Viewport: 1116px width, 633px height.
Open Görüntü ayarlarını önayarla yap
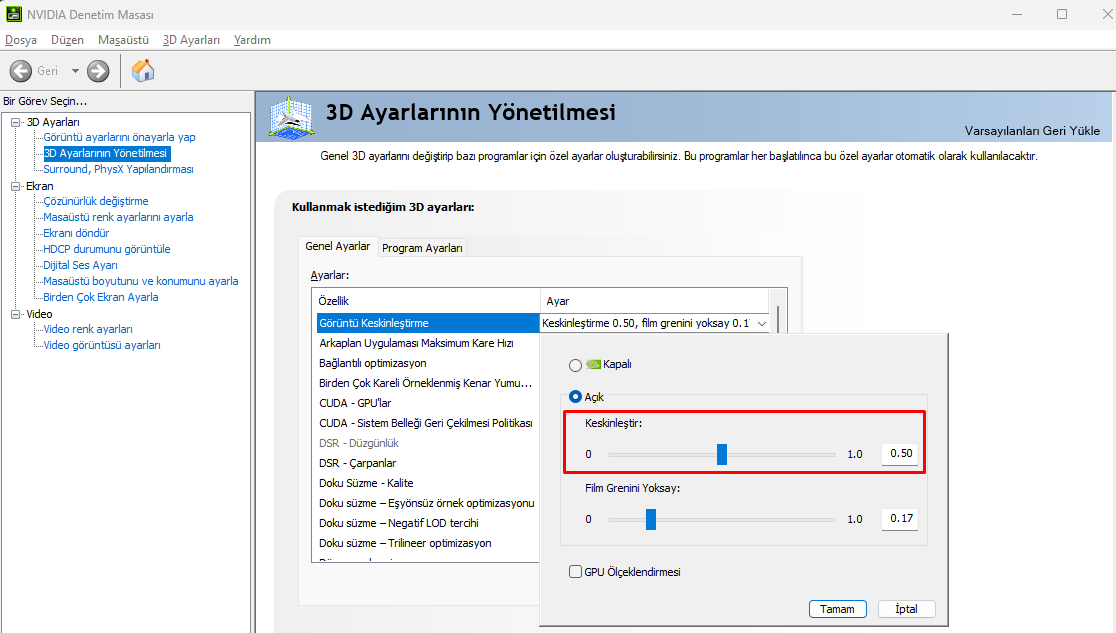(x=119, y=137)
